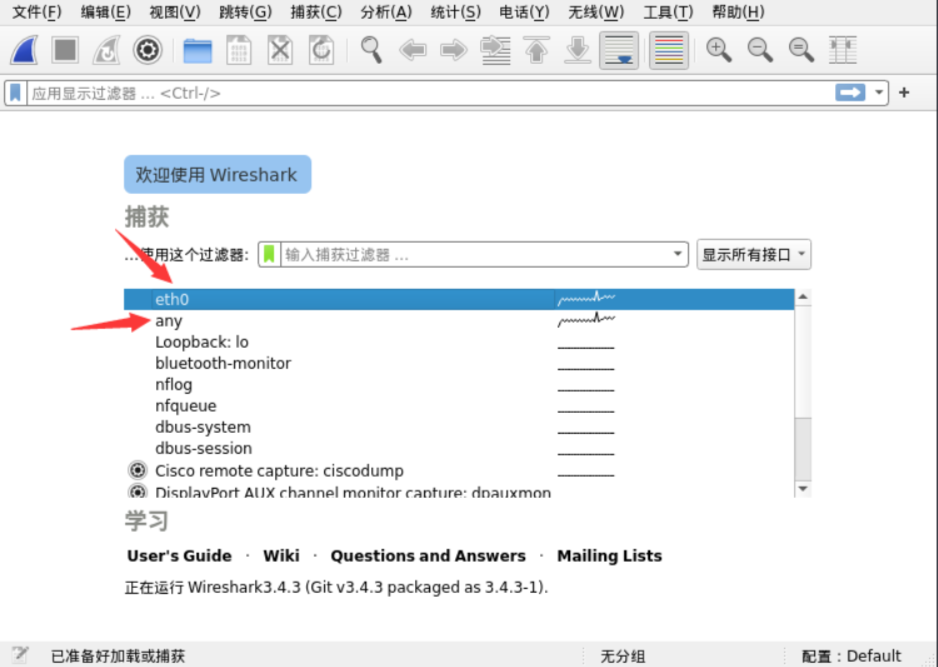Select the Loopback: lo interface
The height and width of the screenshot is (667, 938).
tap(459, 342)
